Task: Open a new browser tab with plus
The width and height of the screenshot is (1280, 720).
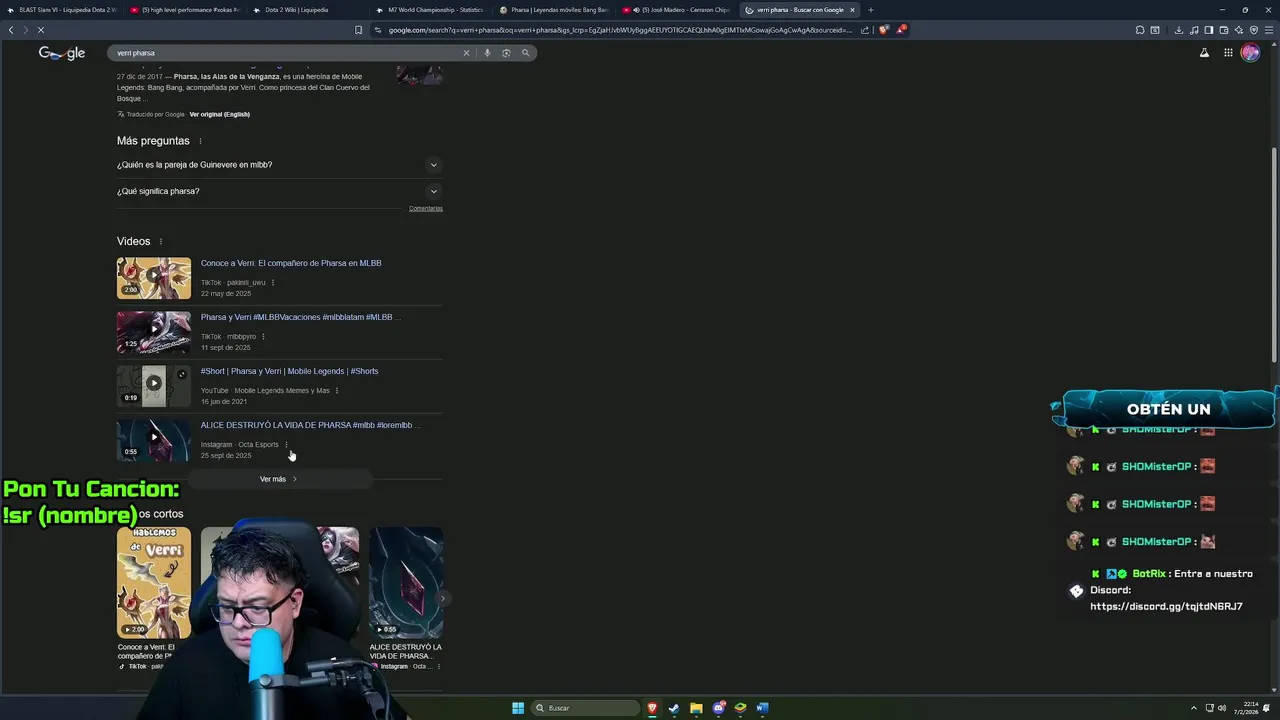Action: [870, 10]
